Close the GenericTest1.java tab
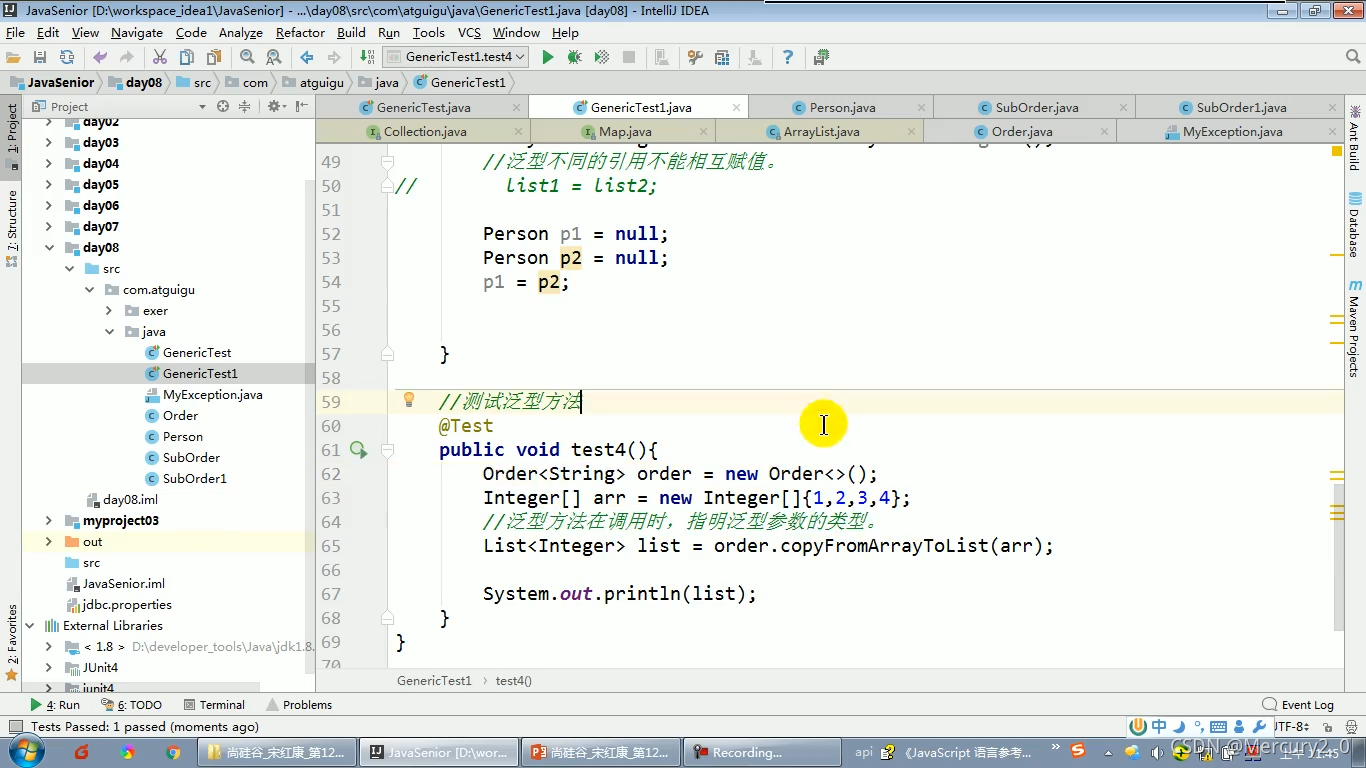This screenshot has height=768, width=1366. (736, 107)
